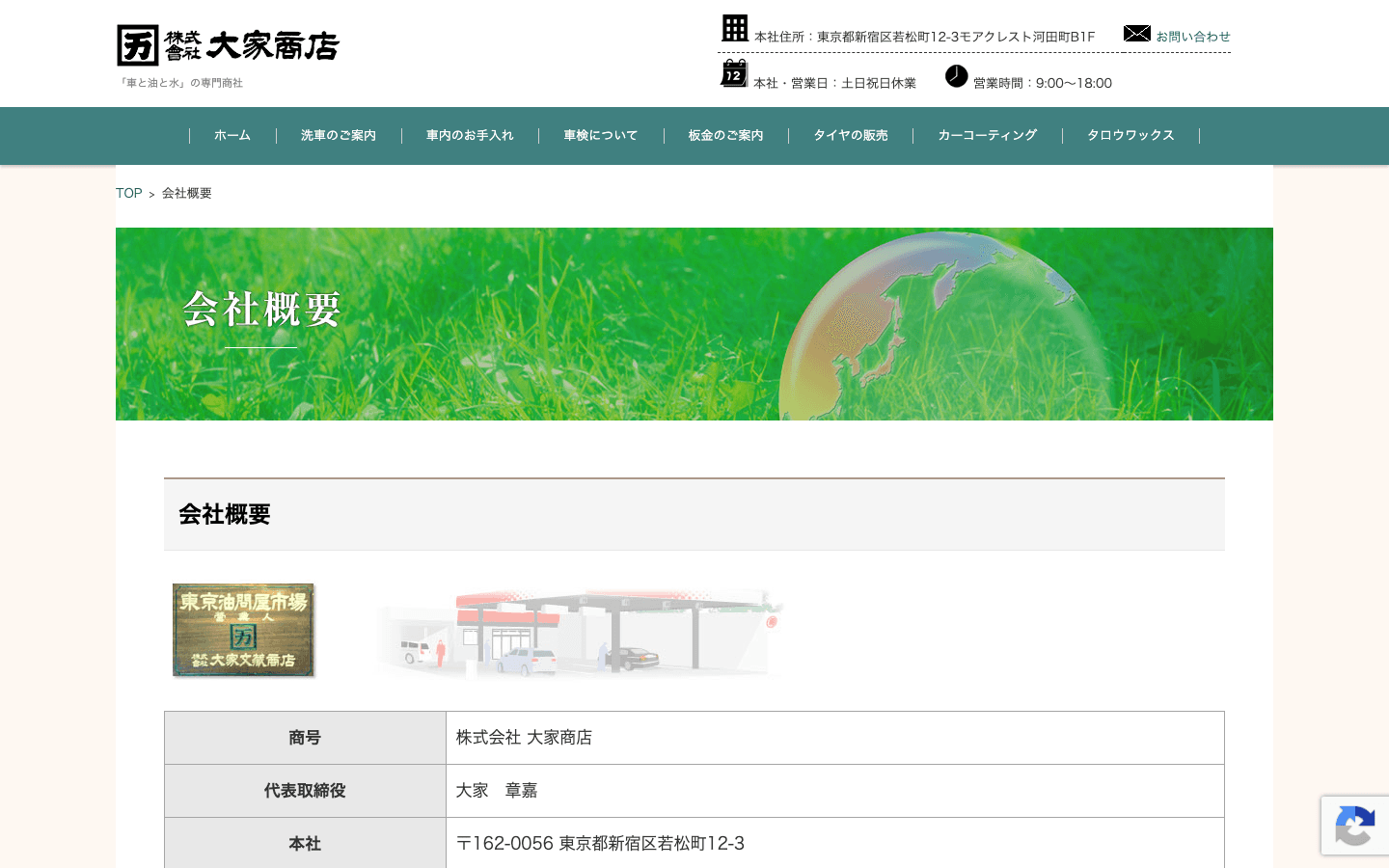
Task: Click the TOP breadcrumb link
Action: 129,193
